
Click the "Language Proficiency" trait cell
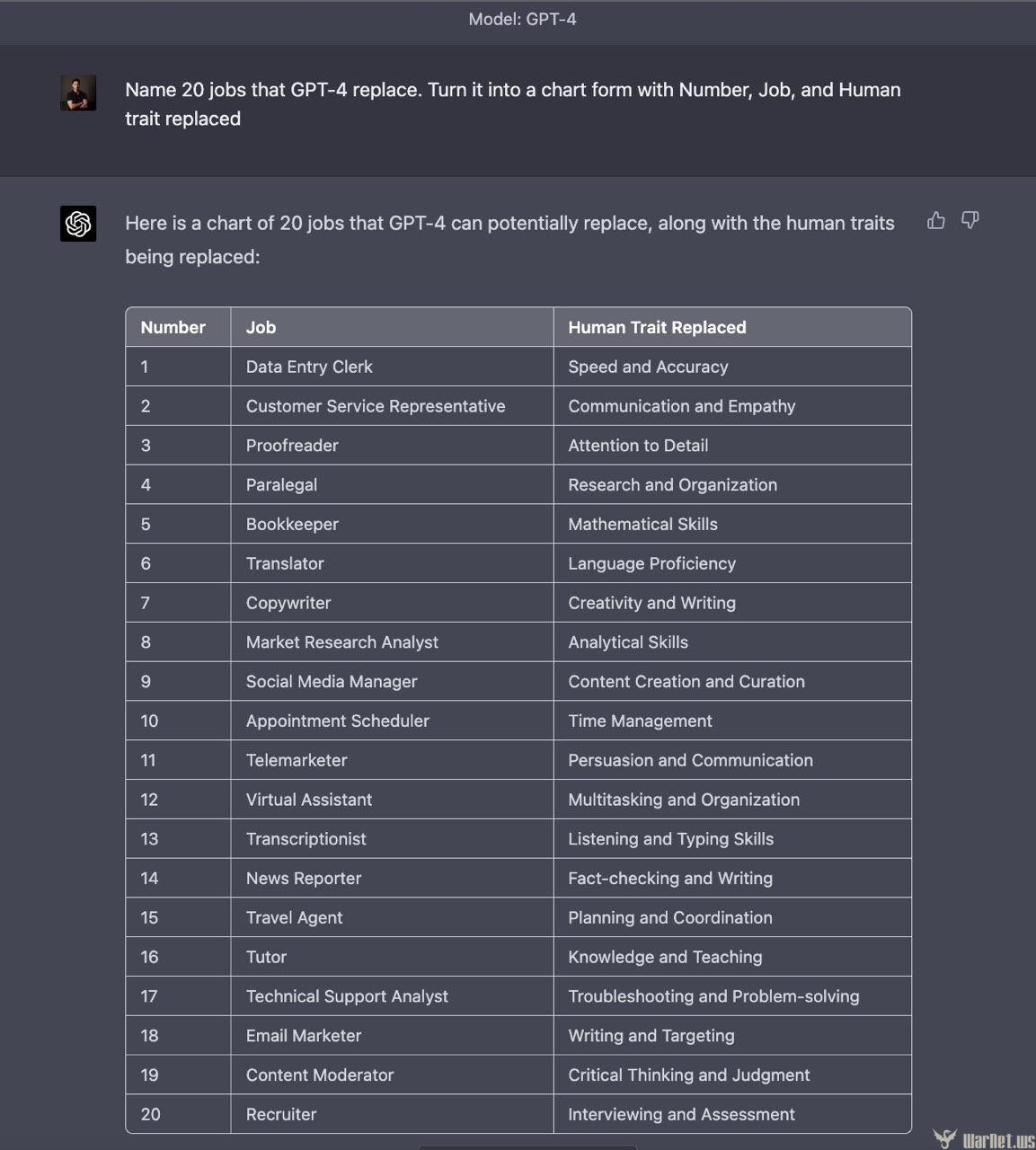(x=651, y=563)
